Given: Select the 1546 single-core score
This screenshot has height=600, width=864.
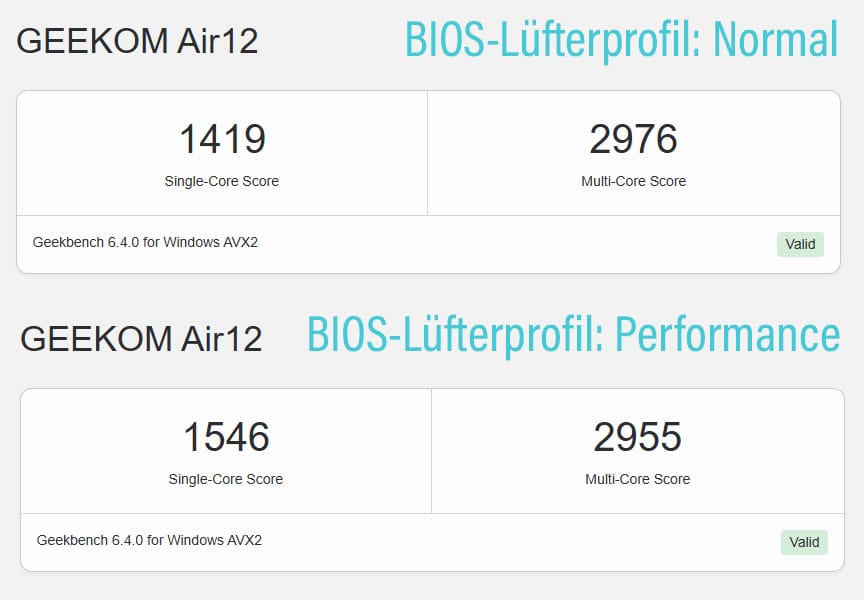Looking at the screenshot, I should point(226,437).
